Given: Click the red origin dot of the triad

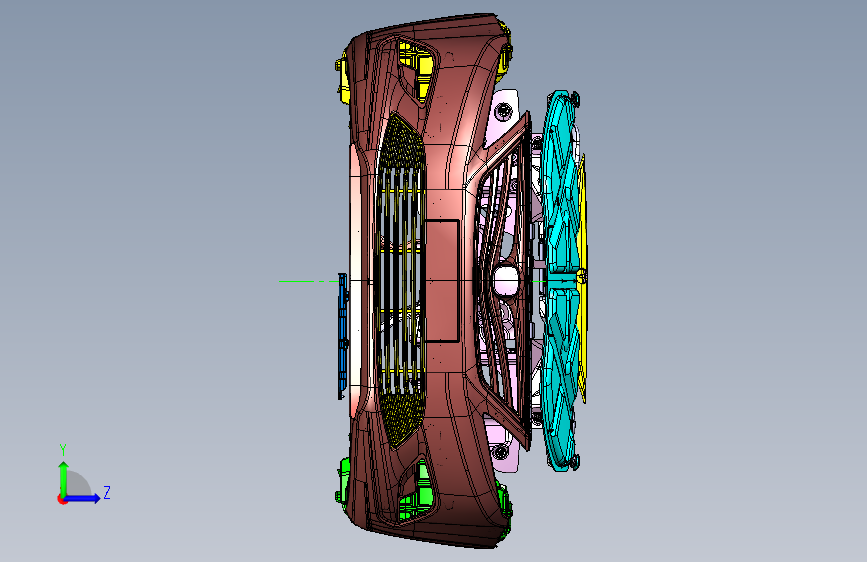Looking at the screenshot, I should tap(62, 499).
